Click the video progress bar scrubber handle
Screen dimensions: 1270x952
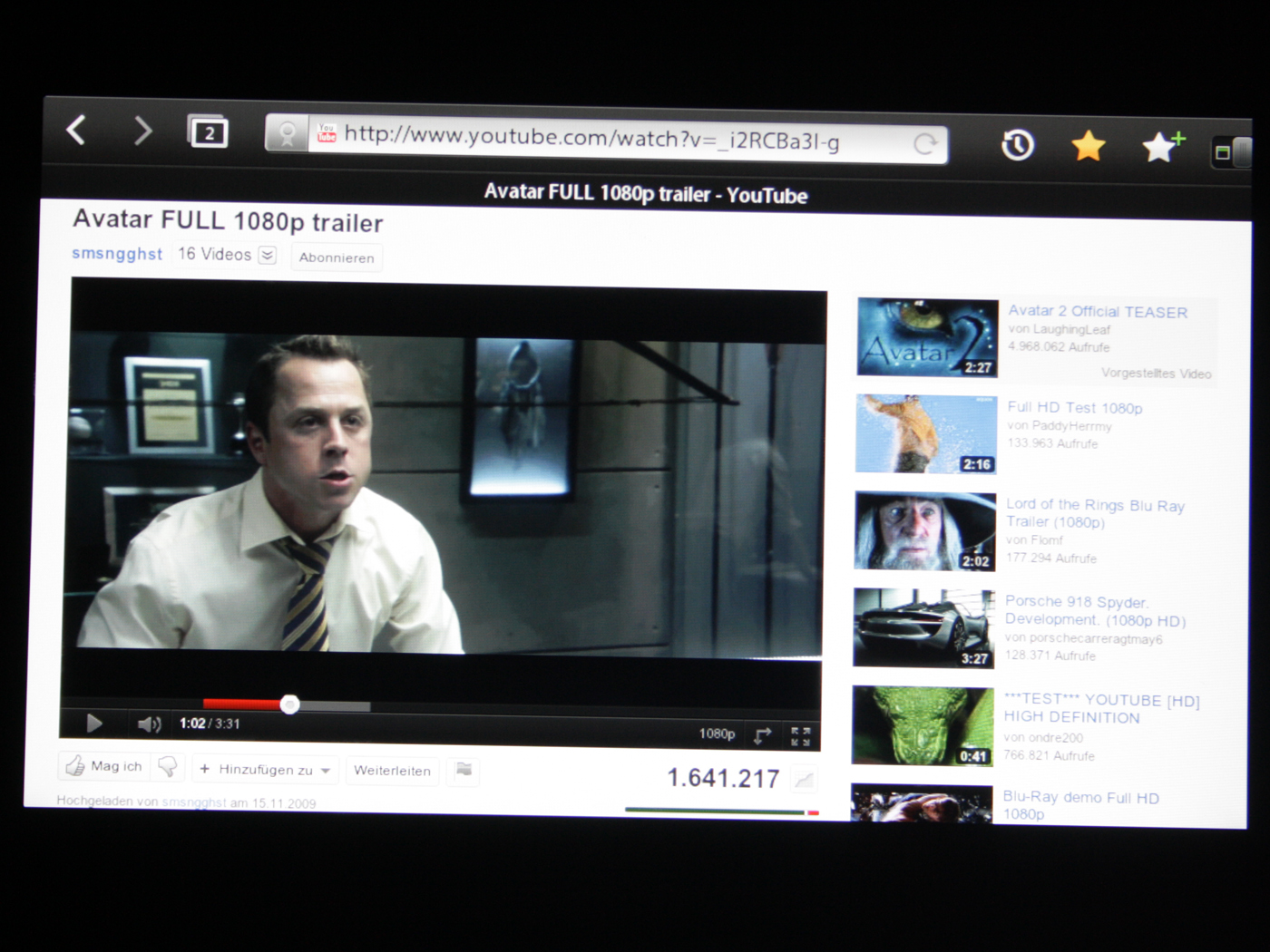289,704
